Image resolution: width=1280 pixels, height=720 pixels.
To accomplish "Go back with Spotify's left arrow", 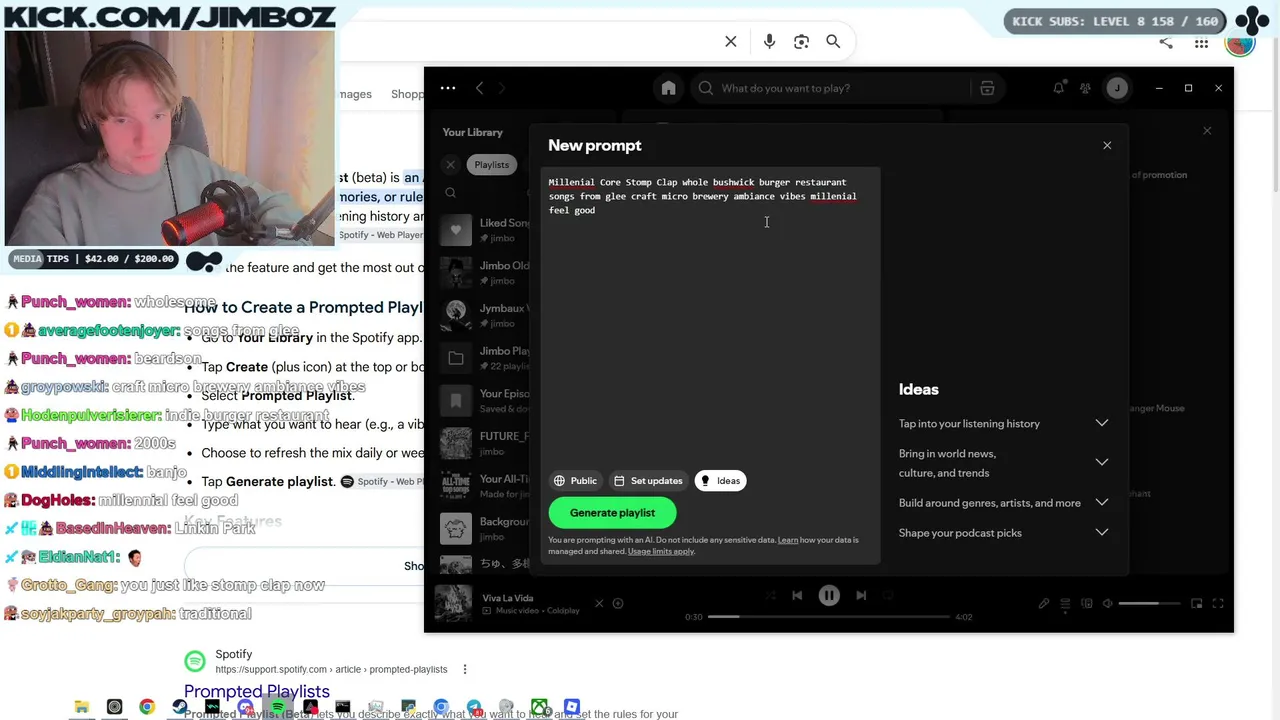I will [x=479, y=88].
